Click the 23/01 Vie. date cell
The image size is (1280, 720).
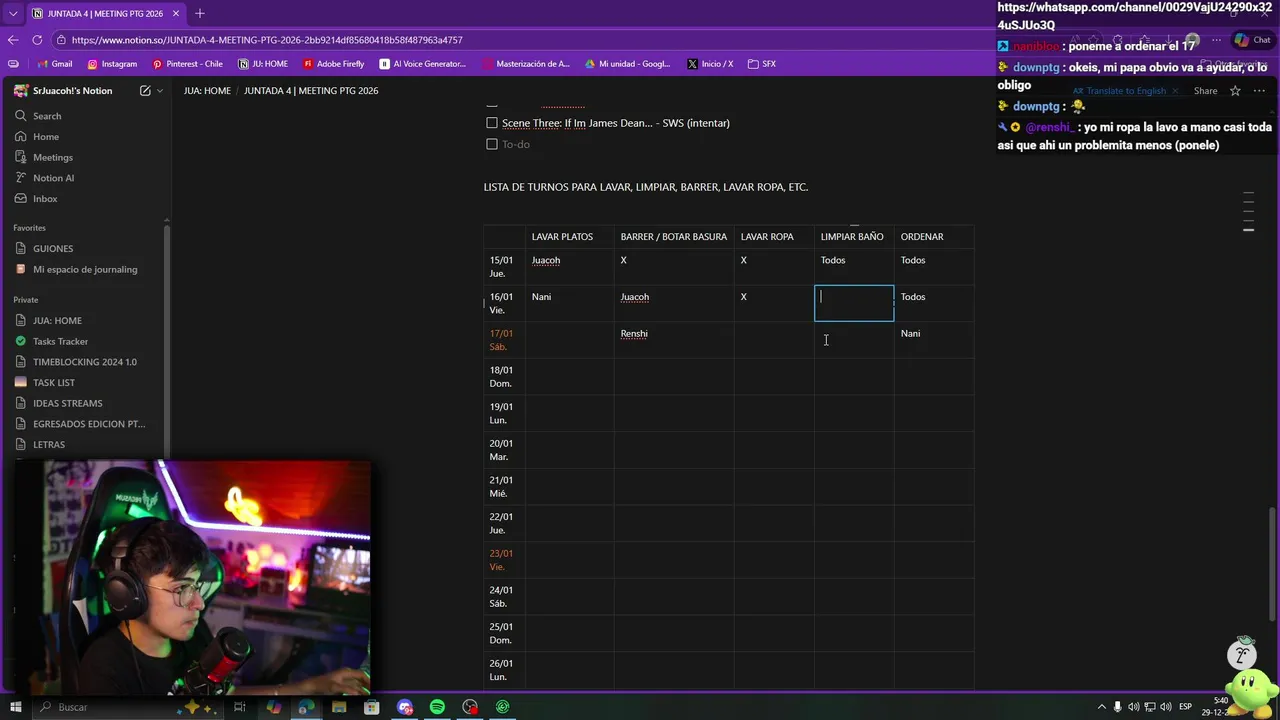505,560
